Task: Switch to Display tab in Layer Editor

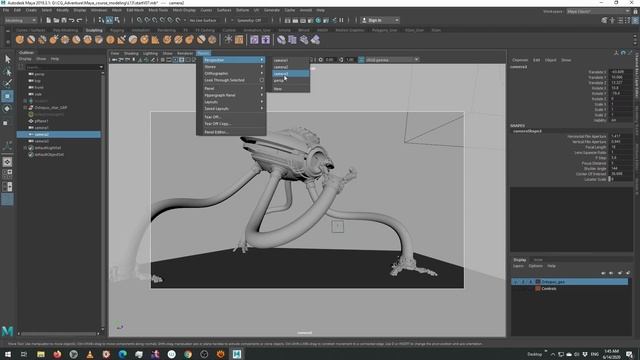Action: coord(520,260)
